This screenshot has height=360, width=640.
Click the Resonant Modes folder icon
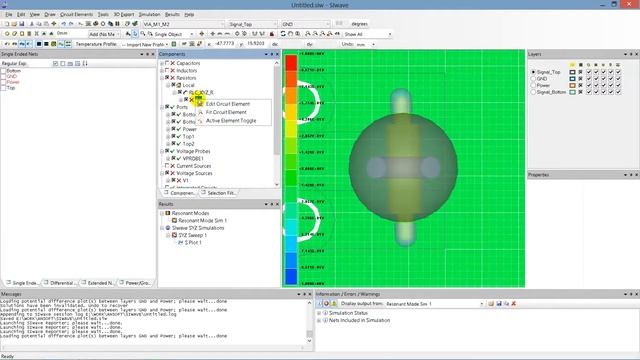(x=168, y=213)
